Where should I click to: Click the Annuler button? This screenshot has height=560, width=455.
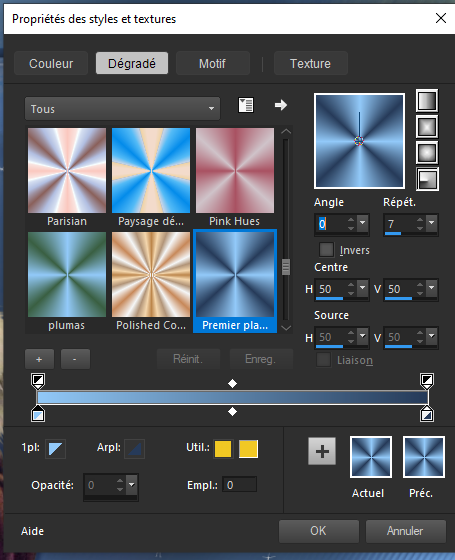(x=405, y=531)
